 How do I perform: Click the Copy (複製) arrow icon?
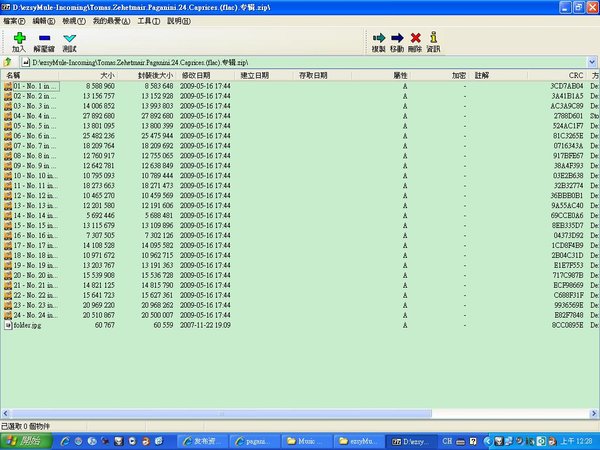(x=379, y=38)
